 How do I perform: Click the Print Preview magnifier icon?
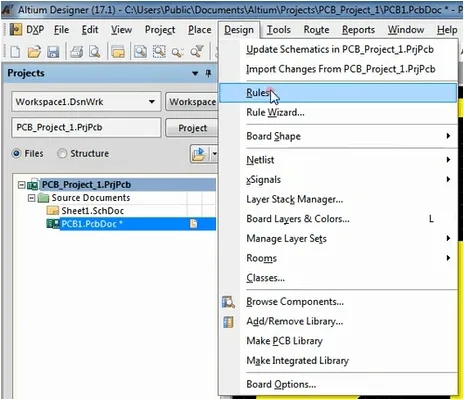tap(95, 52)
